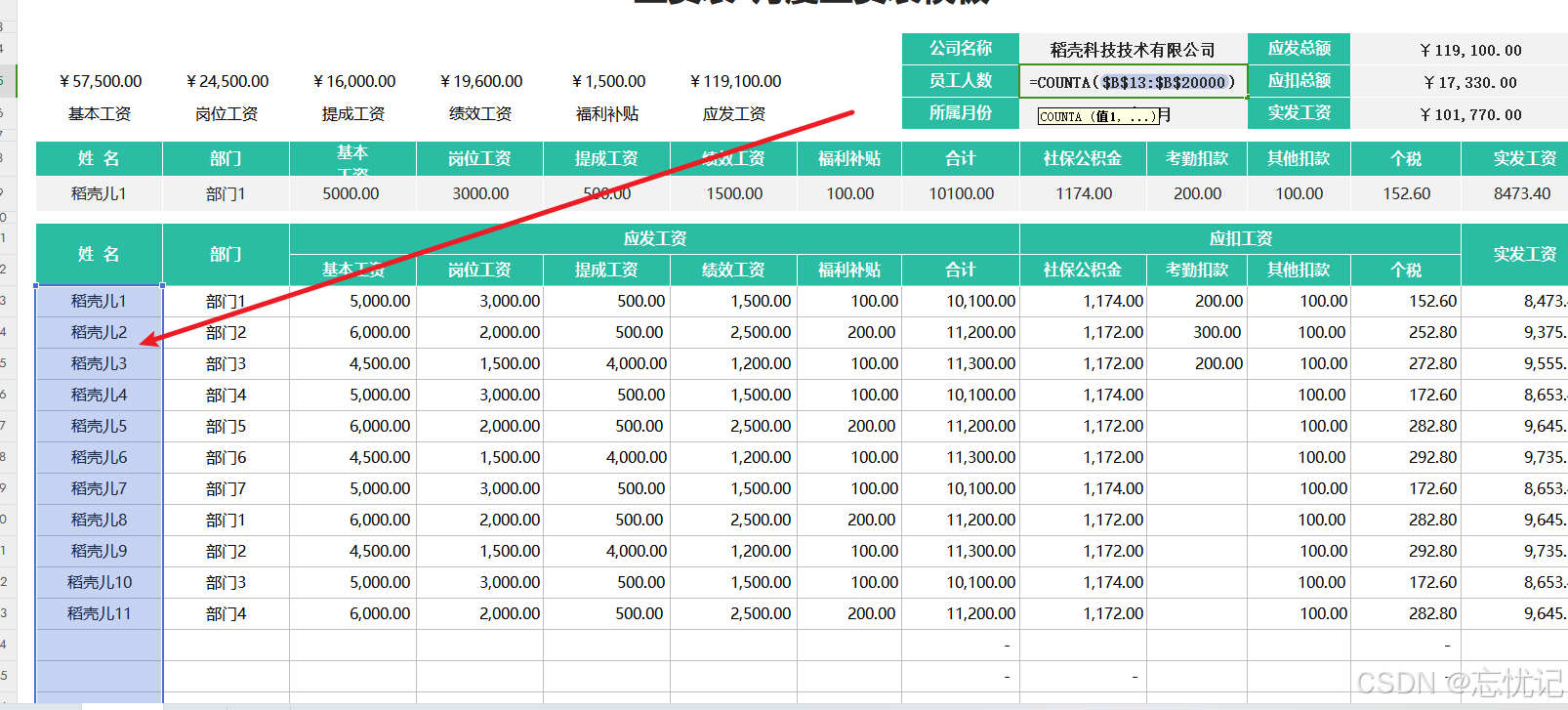Click the ¥57,500.00 base salary total
The width and height of the screenshot is (1568, 710).
[x=100, y=81]
